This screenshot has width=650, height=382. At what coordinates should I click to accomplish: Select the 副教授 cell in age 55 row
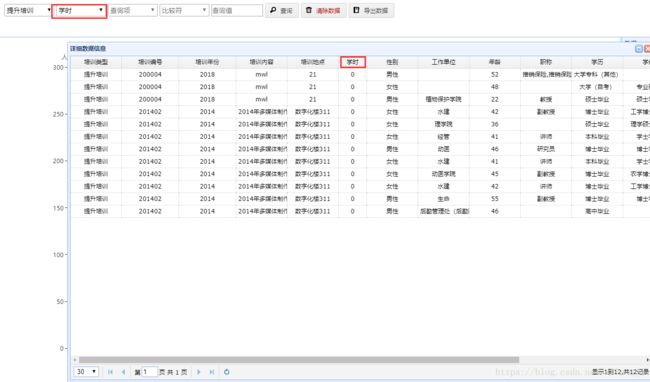click(x=546, y=199)
